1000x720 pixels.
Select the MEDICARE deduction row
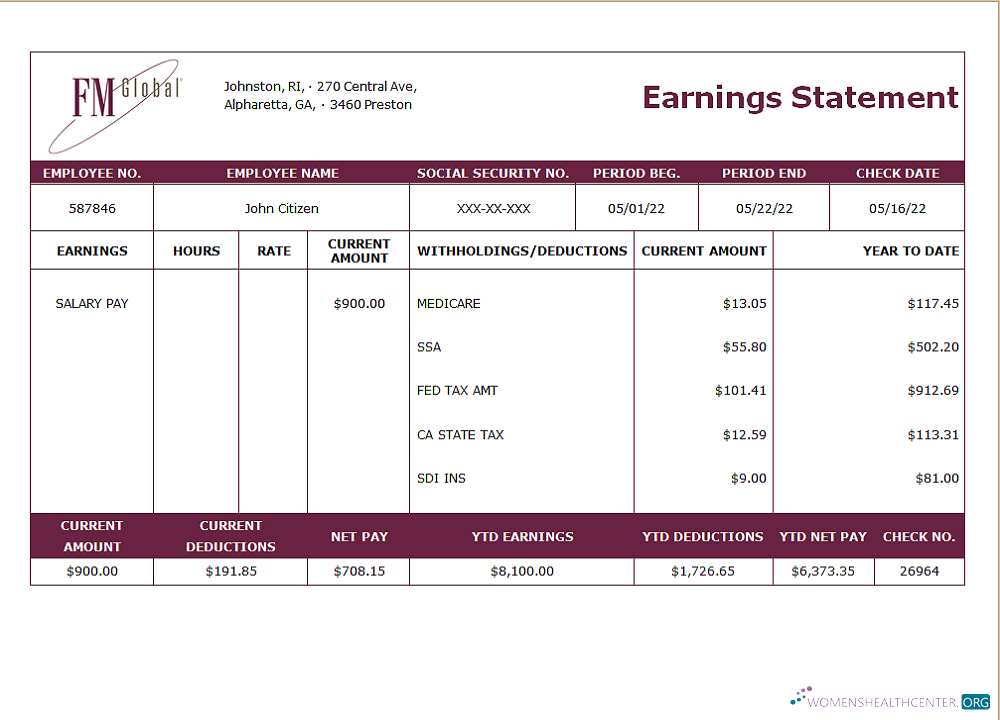(x=448, y=303)
